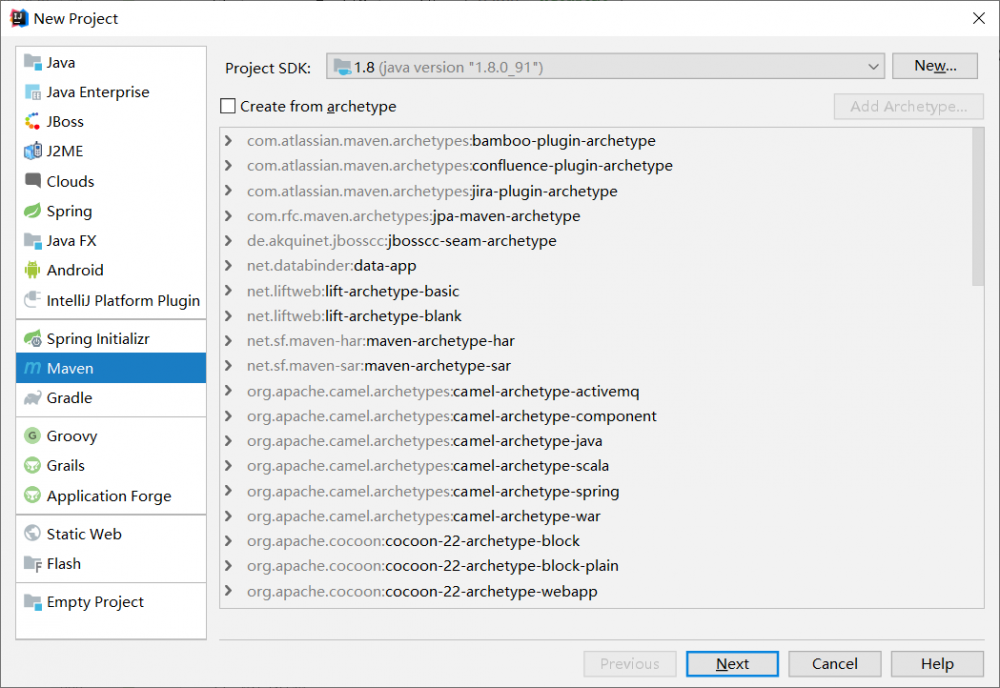Expand the bamboo-plugin-archetype tree node

click(x=229, y=141)
